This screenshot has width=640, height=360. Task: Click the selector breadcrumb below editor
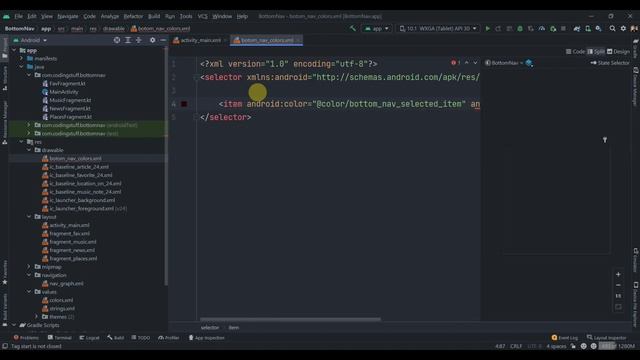210,327
